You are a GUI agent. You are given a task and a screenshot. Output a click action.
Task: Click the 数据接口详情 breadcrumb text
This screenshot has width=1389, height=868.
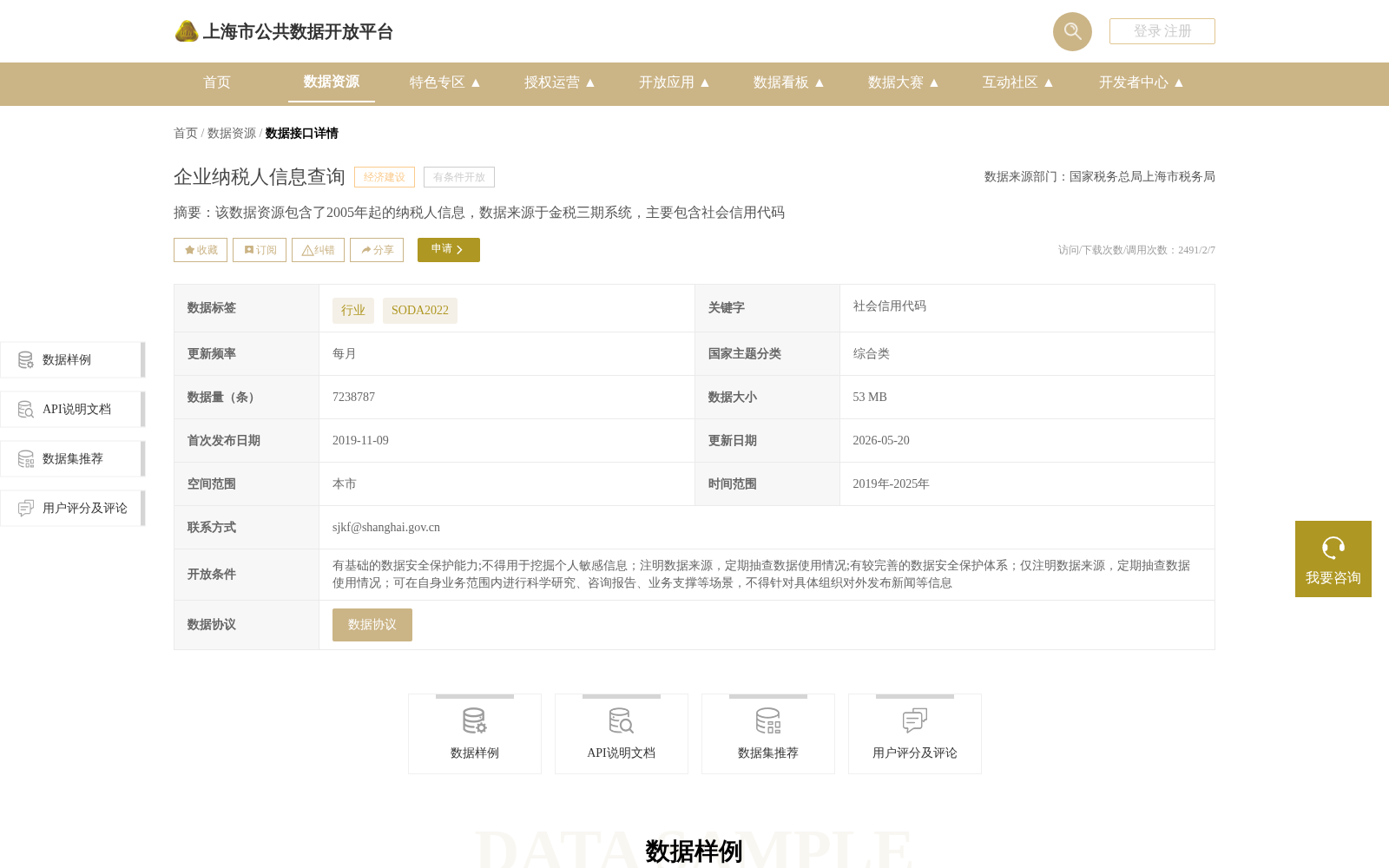[302, 134]
